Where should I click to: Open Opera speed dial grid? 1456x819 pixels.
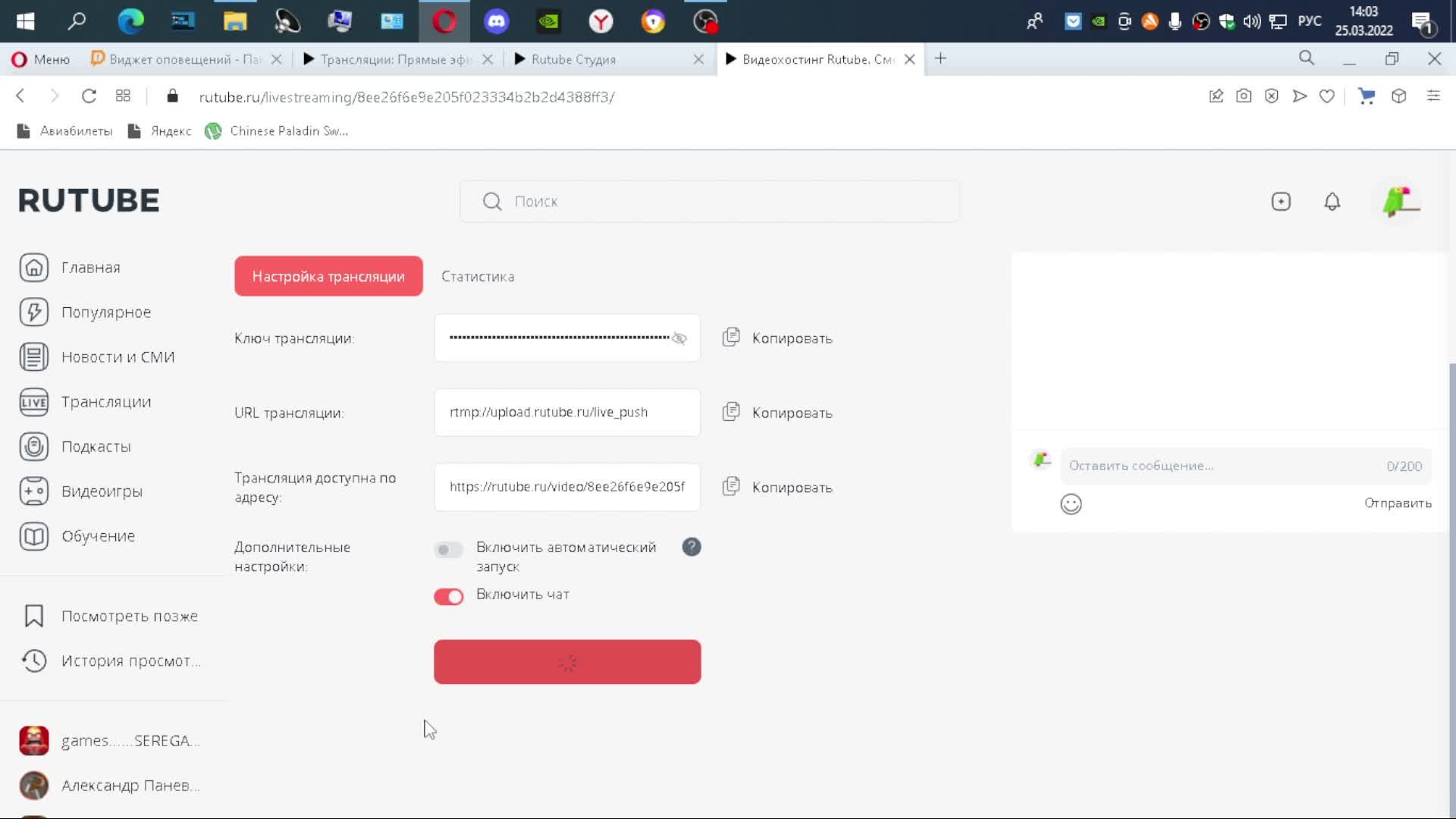coord(123,96)
